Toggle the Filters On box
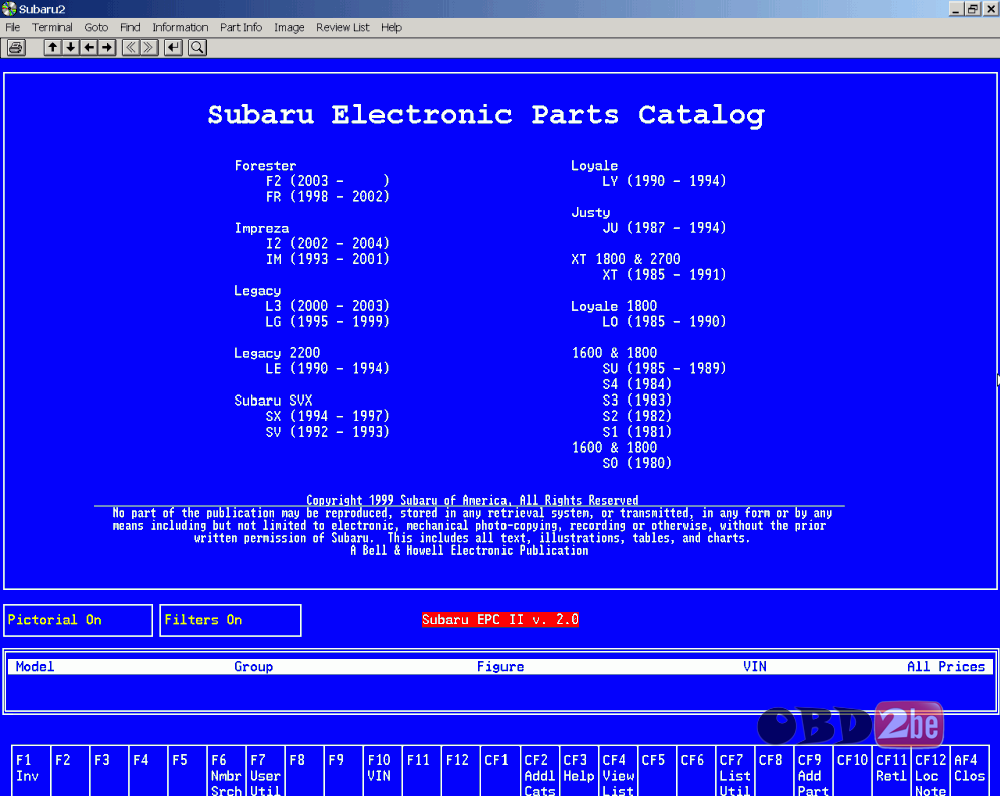 230,620
